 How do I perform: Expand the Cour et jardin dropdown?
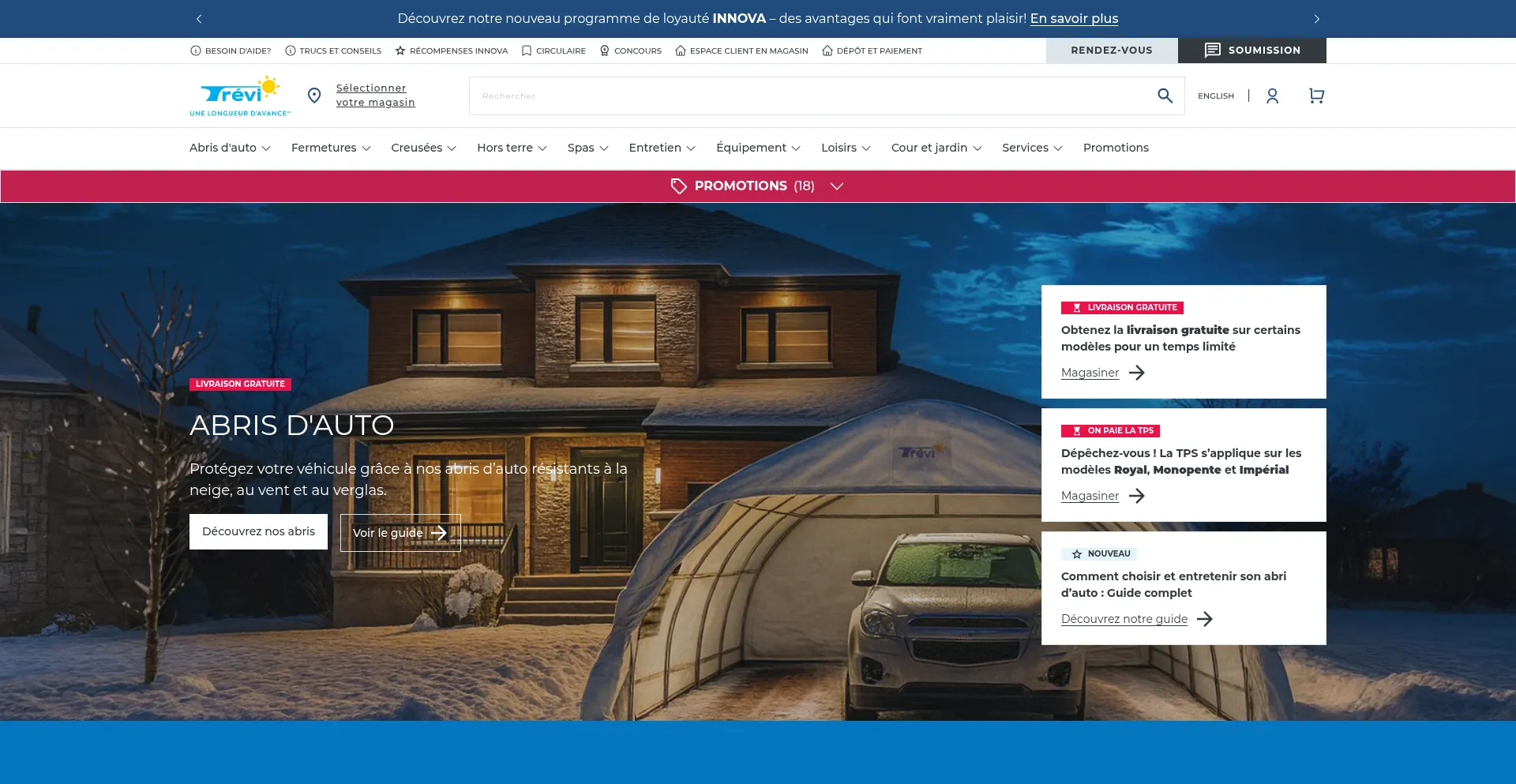pos(936,148)
